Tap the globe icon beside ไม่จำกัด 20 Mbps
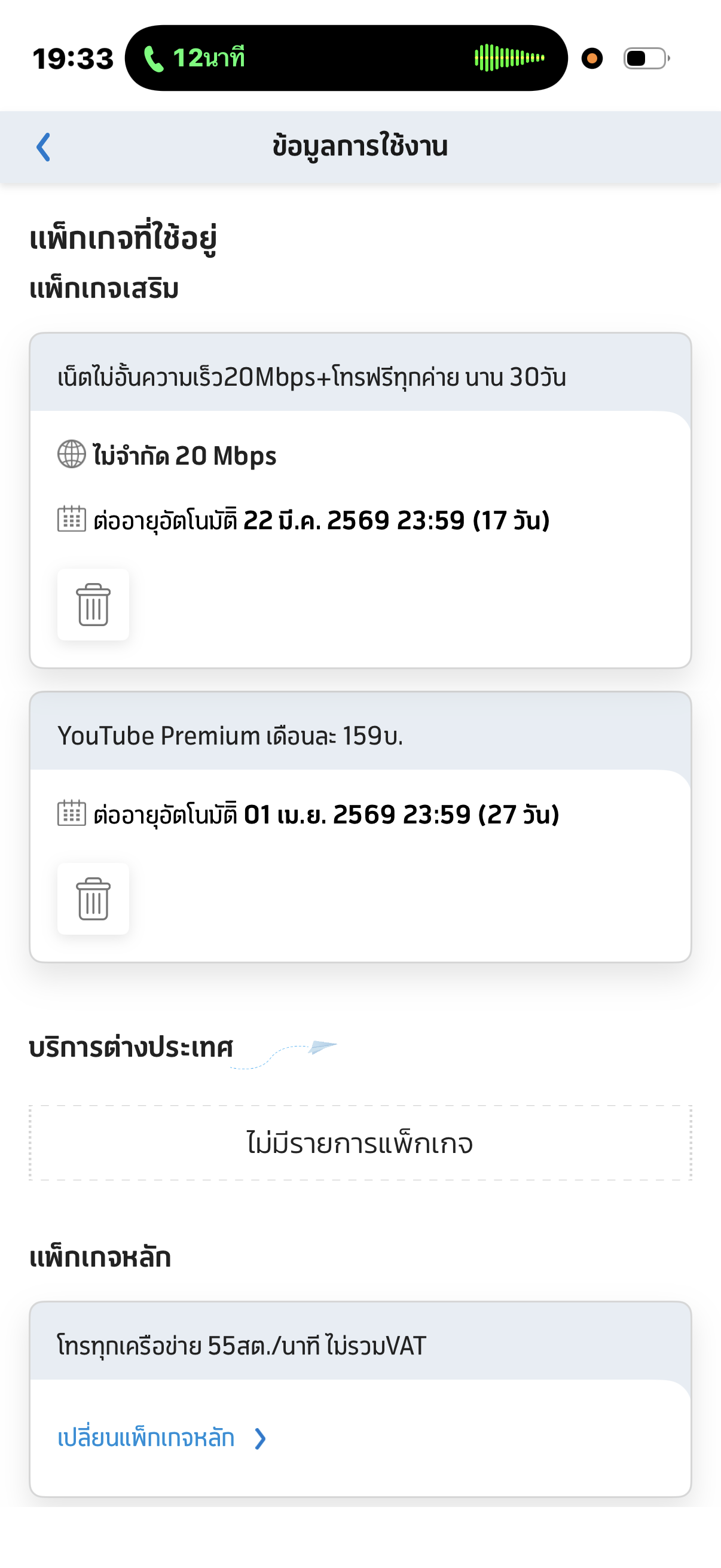721x1568 pixels. (72, 454)
